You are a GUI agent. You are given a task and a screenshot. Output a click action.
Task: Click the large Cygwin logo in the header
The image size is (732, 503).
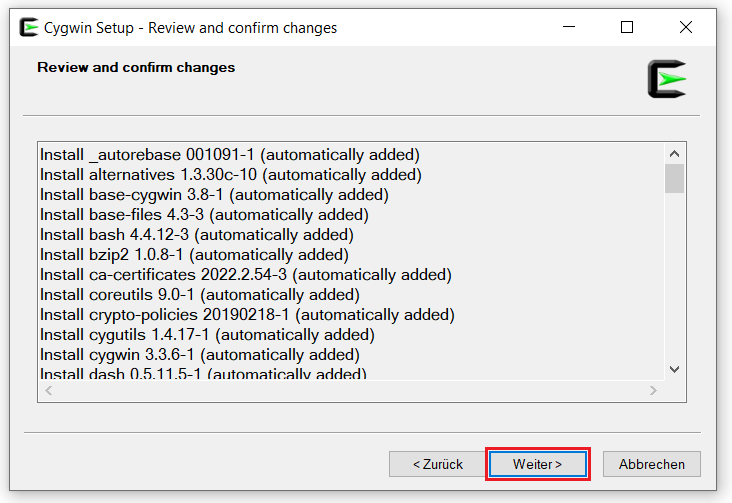[x=666, y=79]
